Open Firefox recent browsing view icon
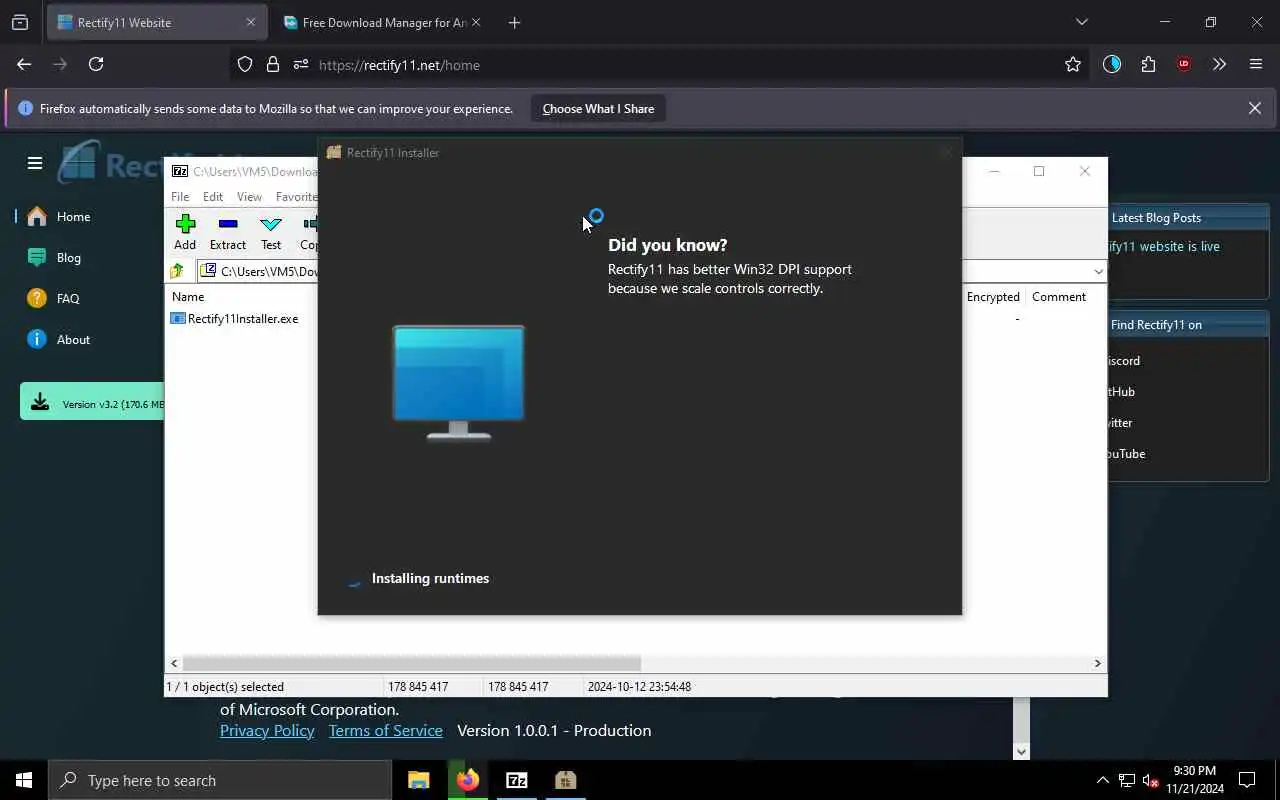Image resolution: width=1280 pixels, height=800 pixels. coord(20,22)
